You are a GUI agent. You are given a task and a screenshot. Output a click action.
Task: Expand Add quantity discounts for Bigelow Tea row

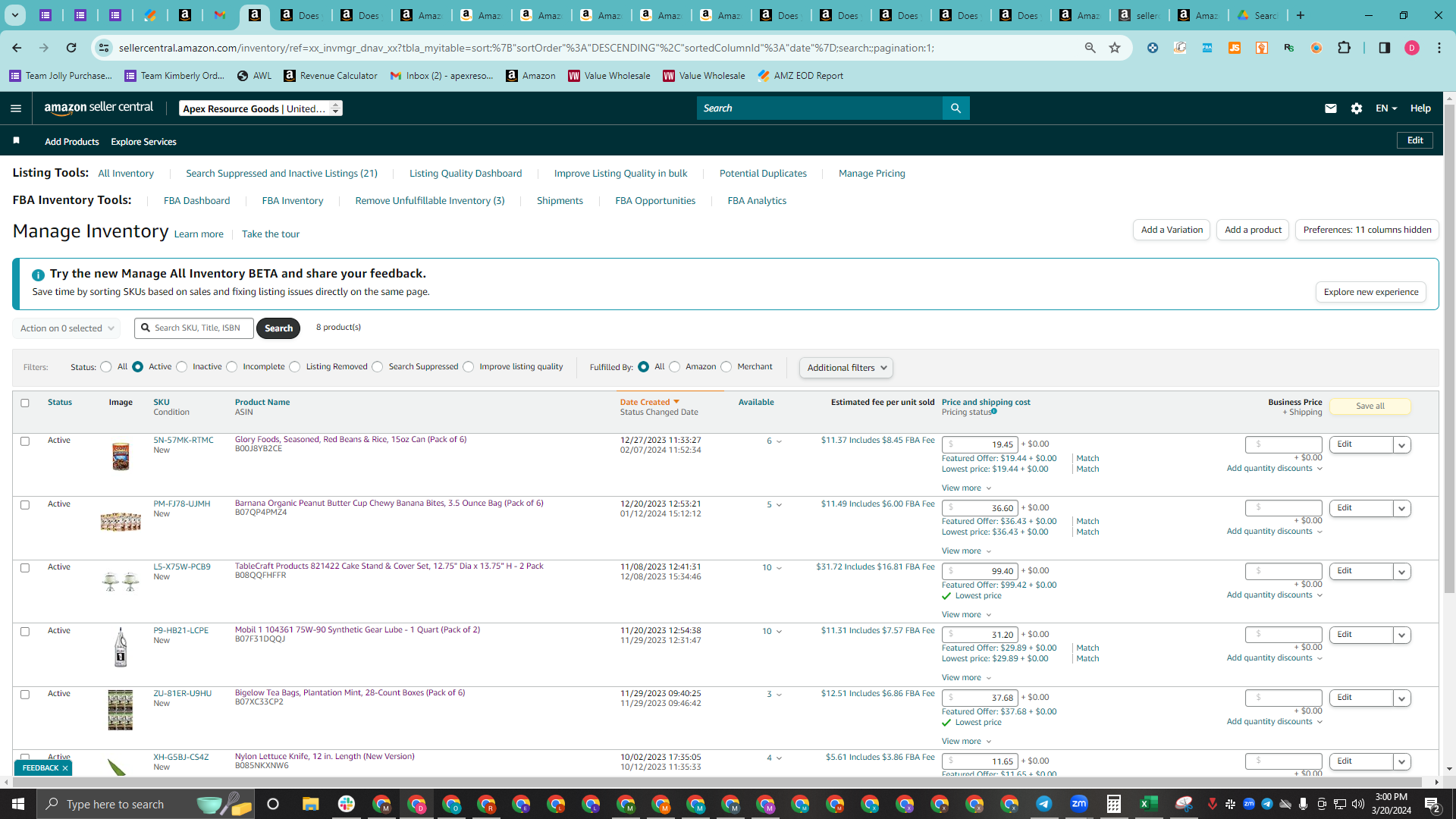click(x=1275, y=721)
